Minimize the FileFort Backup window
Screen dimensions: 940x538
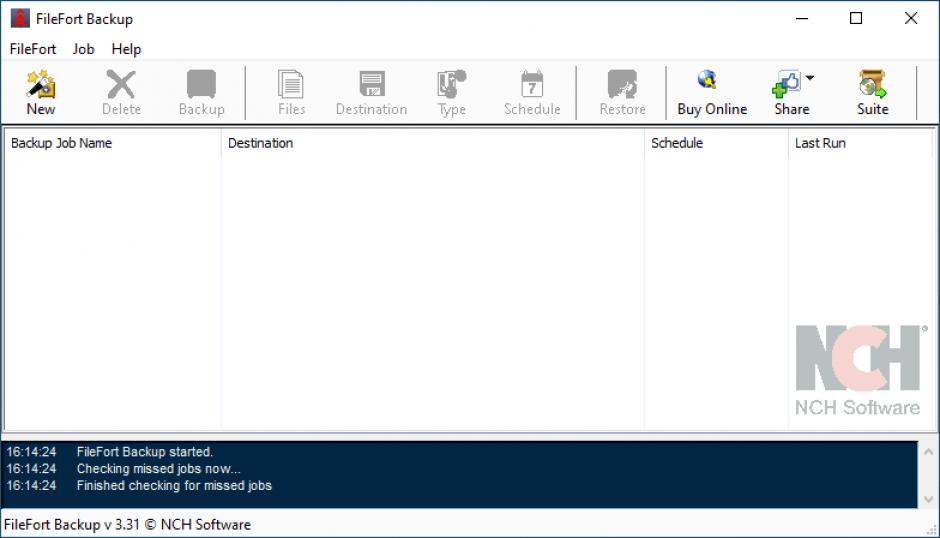pyautogui.click(x=802, y=19)
